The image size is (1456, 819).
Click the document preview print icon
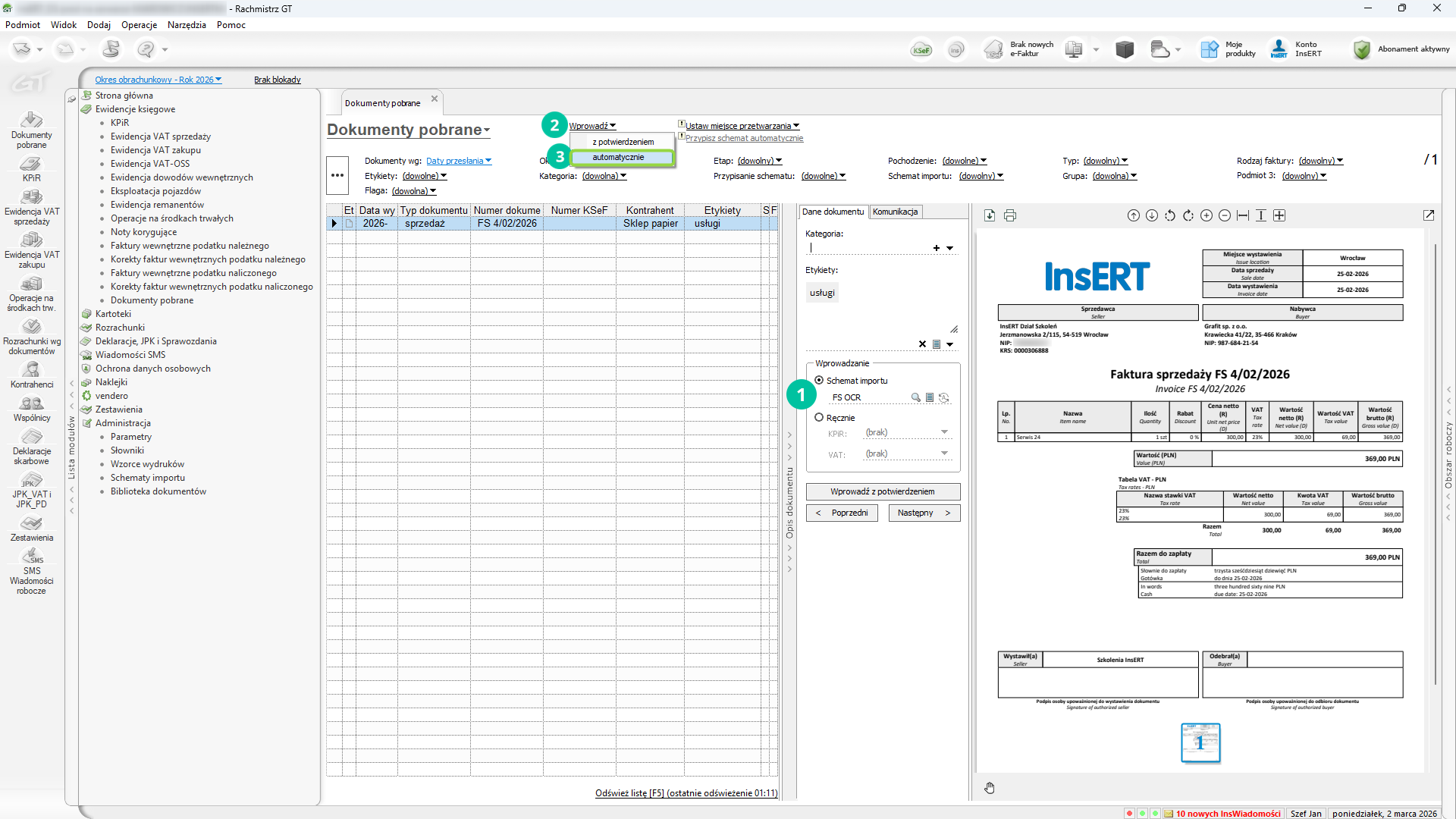1009,215
